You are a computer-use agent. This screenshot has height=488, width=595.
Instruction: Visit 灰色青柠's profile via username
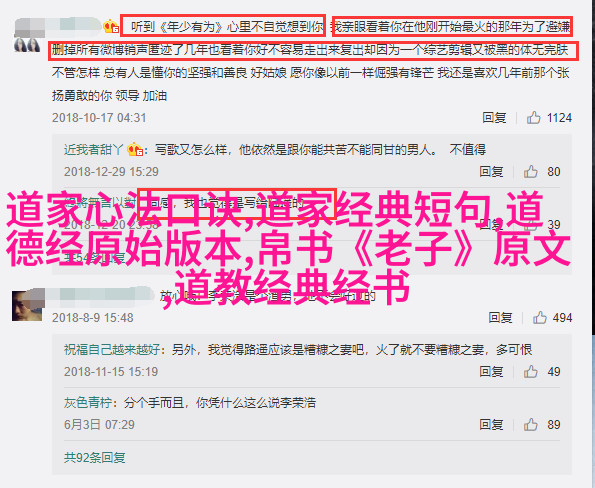click(88, 403)
